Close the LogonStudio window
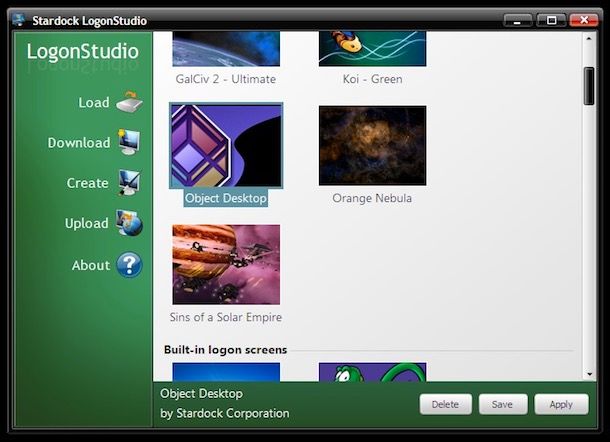The height and width of the screenshot is (442, 610). click(x=584, y=20)
